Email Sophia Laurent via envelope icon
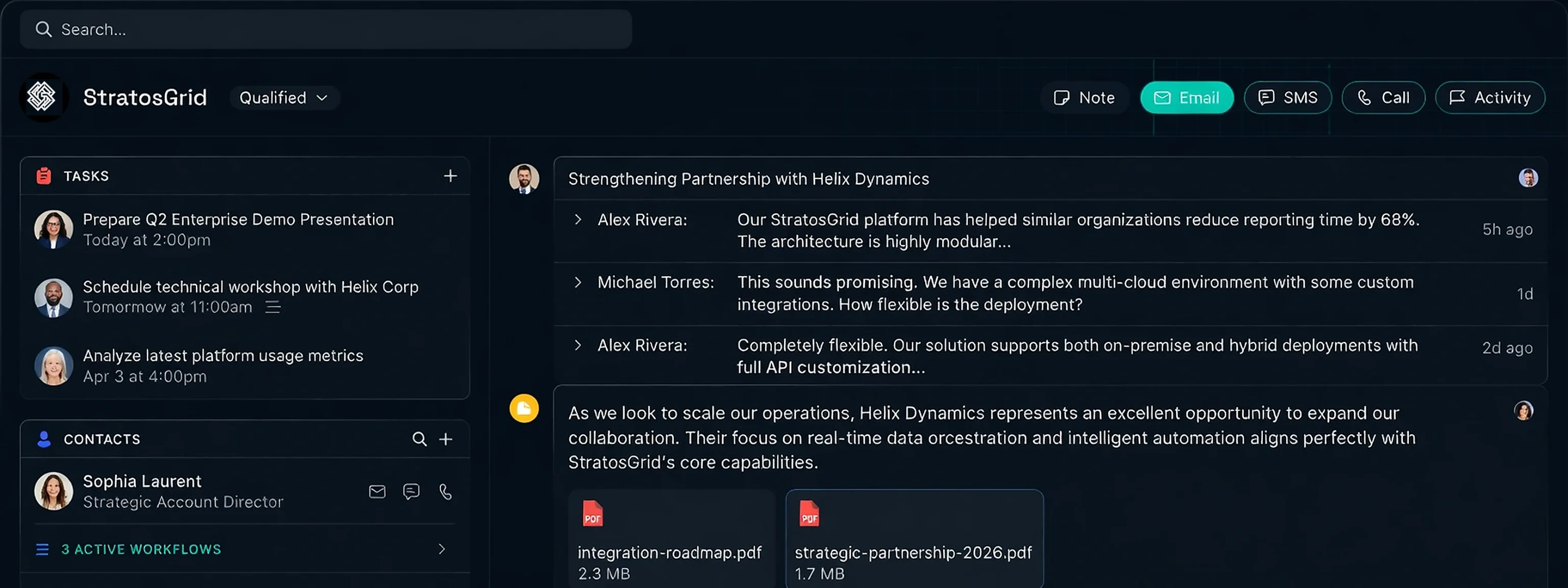The height and width of the screenshot is (588, 1568). [x=377, y=492]
